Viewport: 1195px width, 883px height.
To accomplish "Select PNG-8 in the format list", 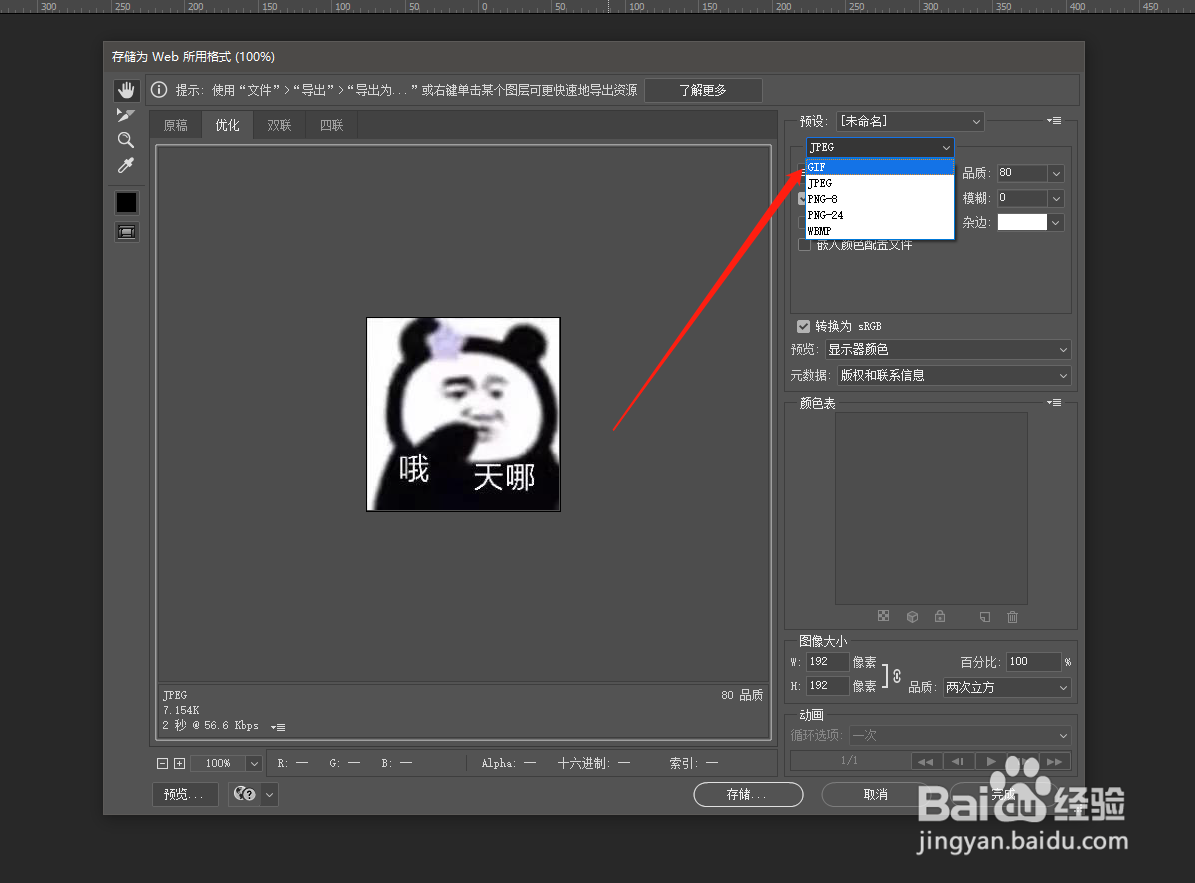I will [x=880, y=199].
